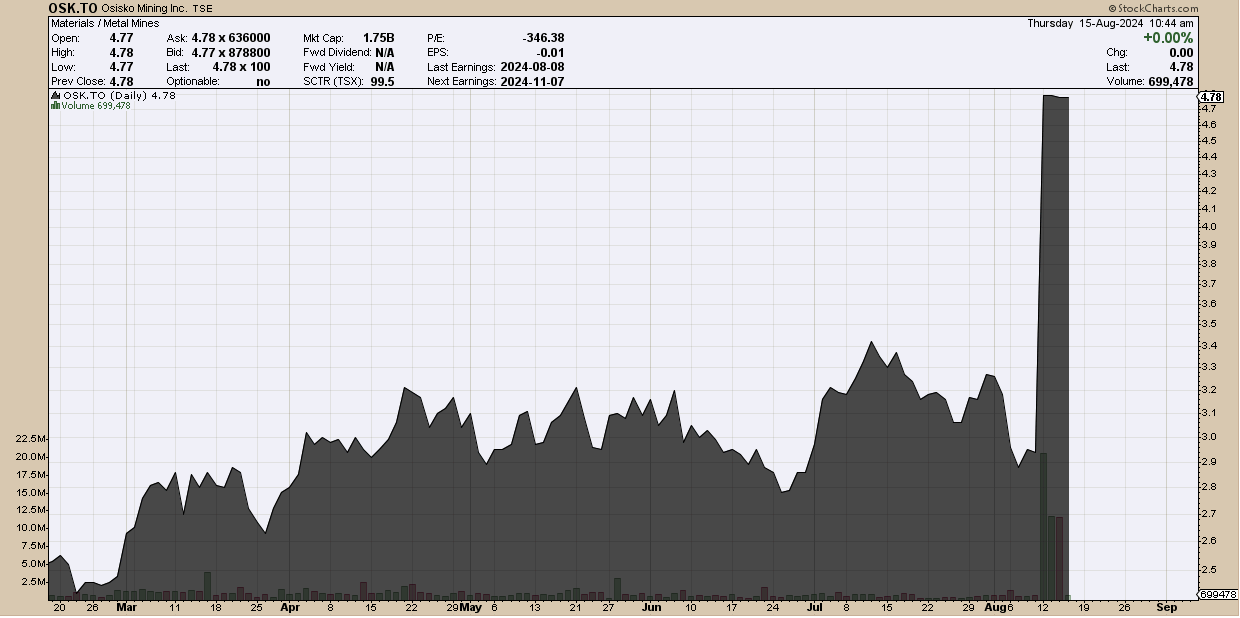Click the Optionable label
1240x618 pixels.
pyautogui.click(x=194, y=82)
